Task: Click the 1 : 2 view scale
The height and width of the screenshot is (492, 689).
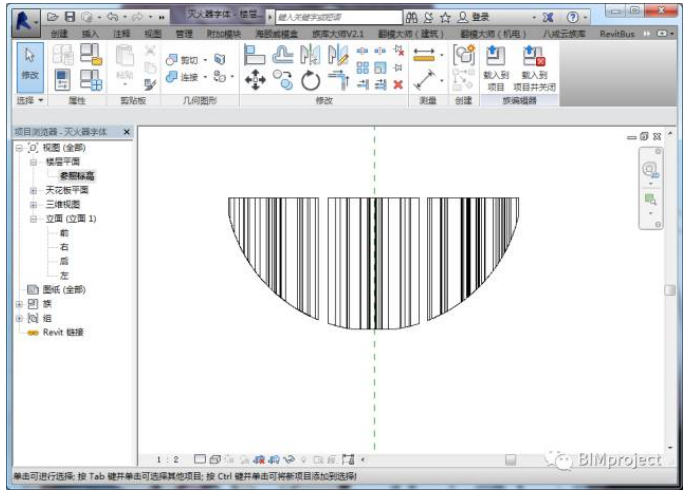Action: 170,459
